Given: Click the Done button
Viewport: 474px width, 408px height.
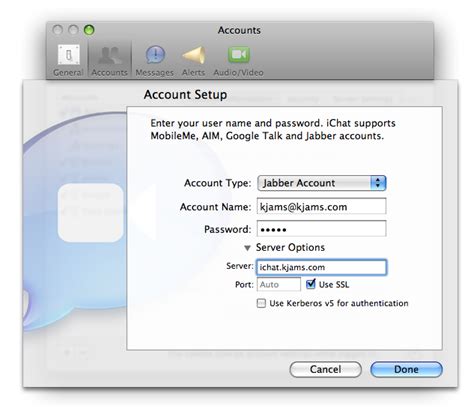Looking at the screenshot, I should click(x=406, y=369).
